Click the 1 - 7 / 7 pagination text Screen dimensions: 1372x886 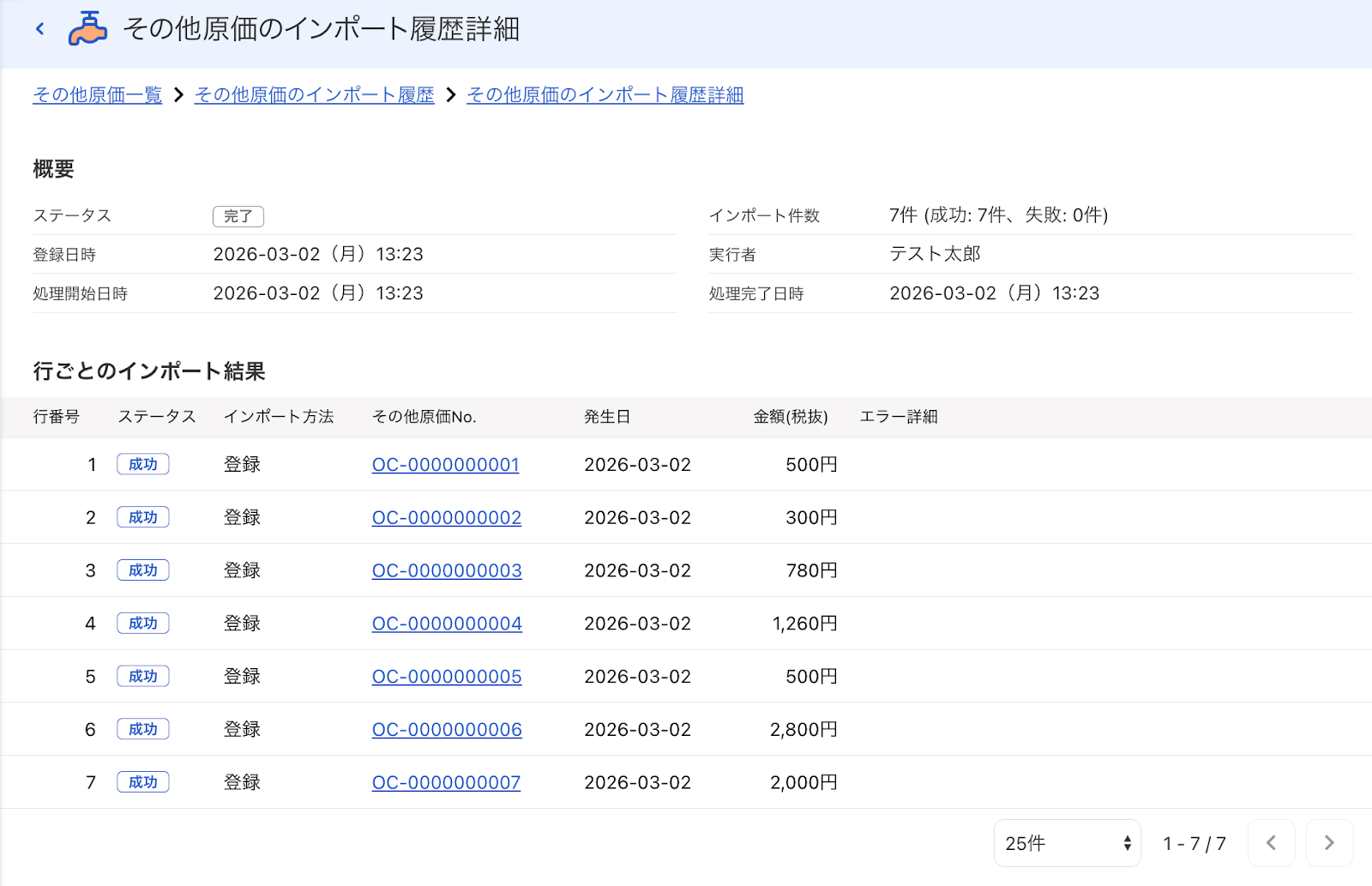(x=1194, y=844)
